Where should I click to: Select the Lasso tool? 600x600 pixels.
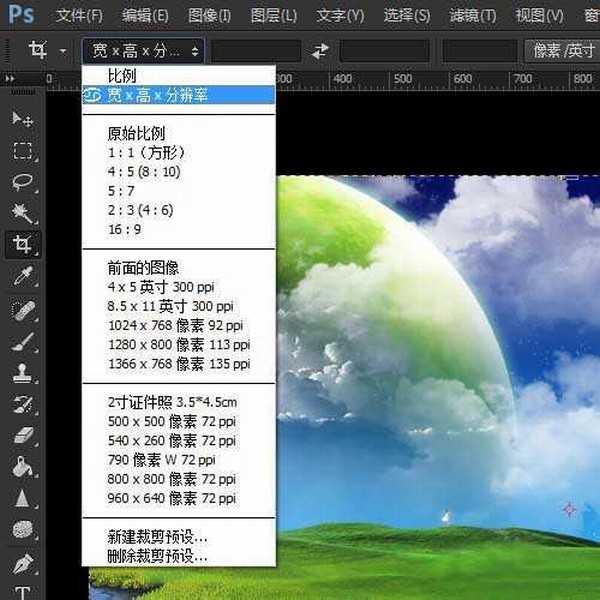click(22, 182)
